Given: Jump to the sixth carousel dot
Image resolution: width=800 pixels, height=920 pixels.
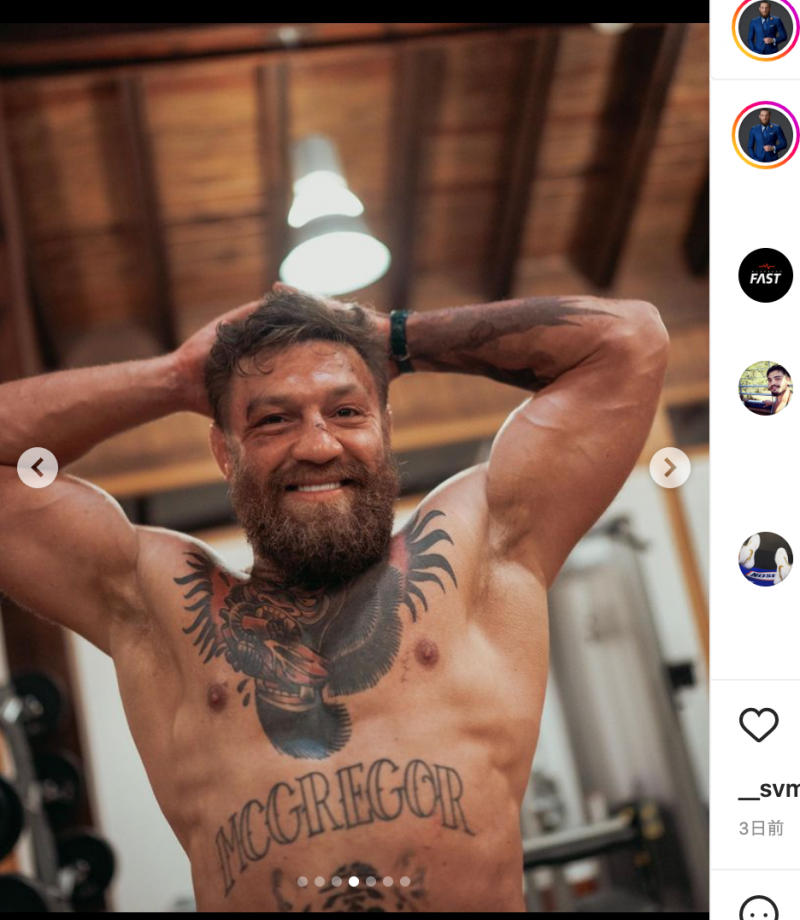Looking at the screenshot, I should point(387,882).
